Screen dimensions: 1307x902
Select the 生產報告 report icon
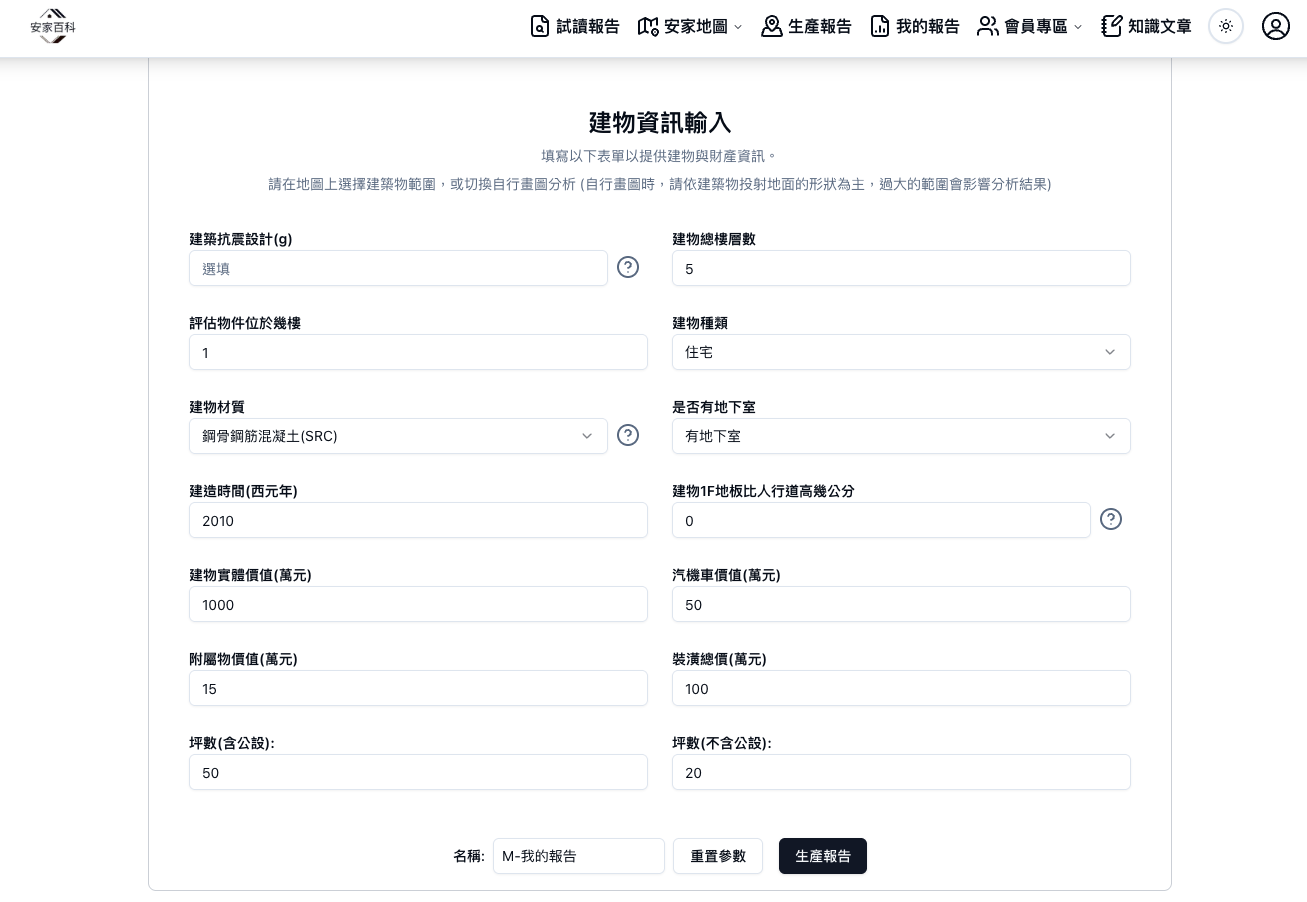(772, 26)
